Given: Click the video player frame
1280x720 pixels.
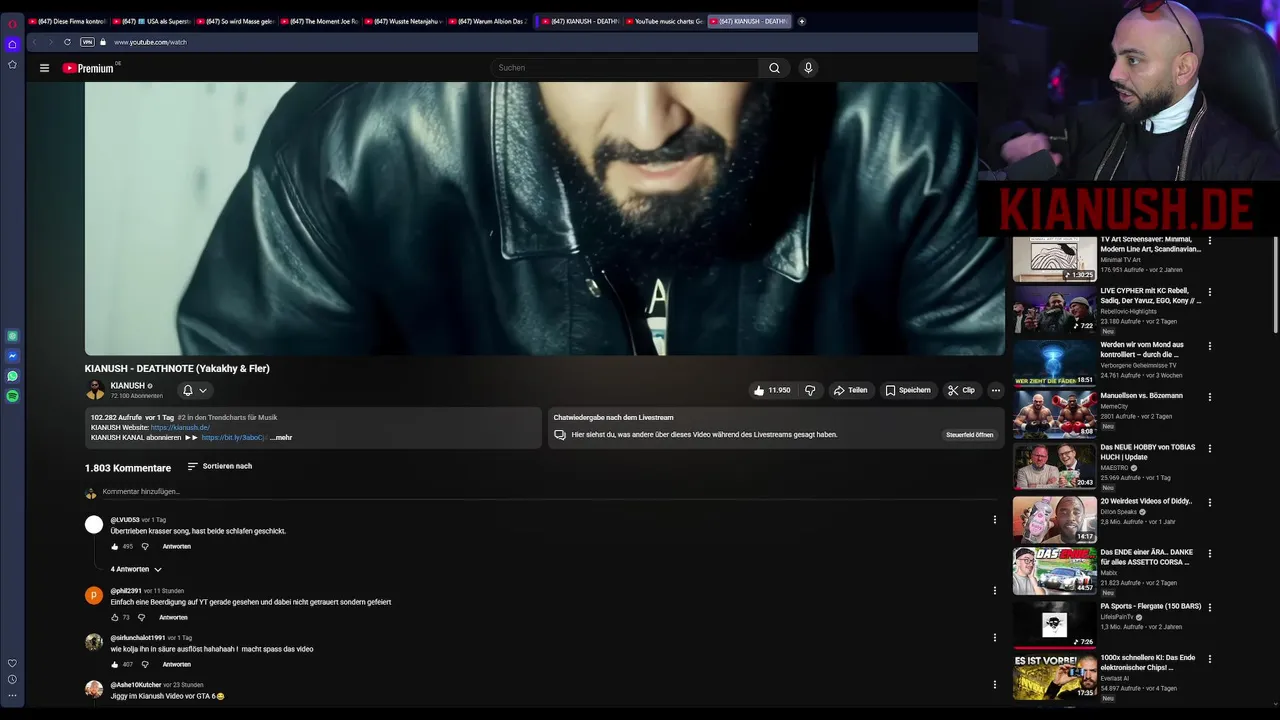Looking at the screenshot, I should coord(544,218).
